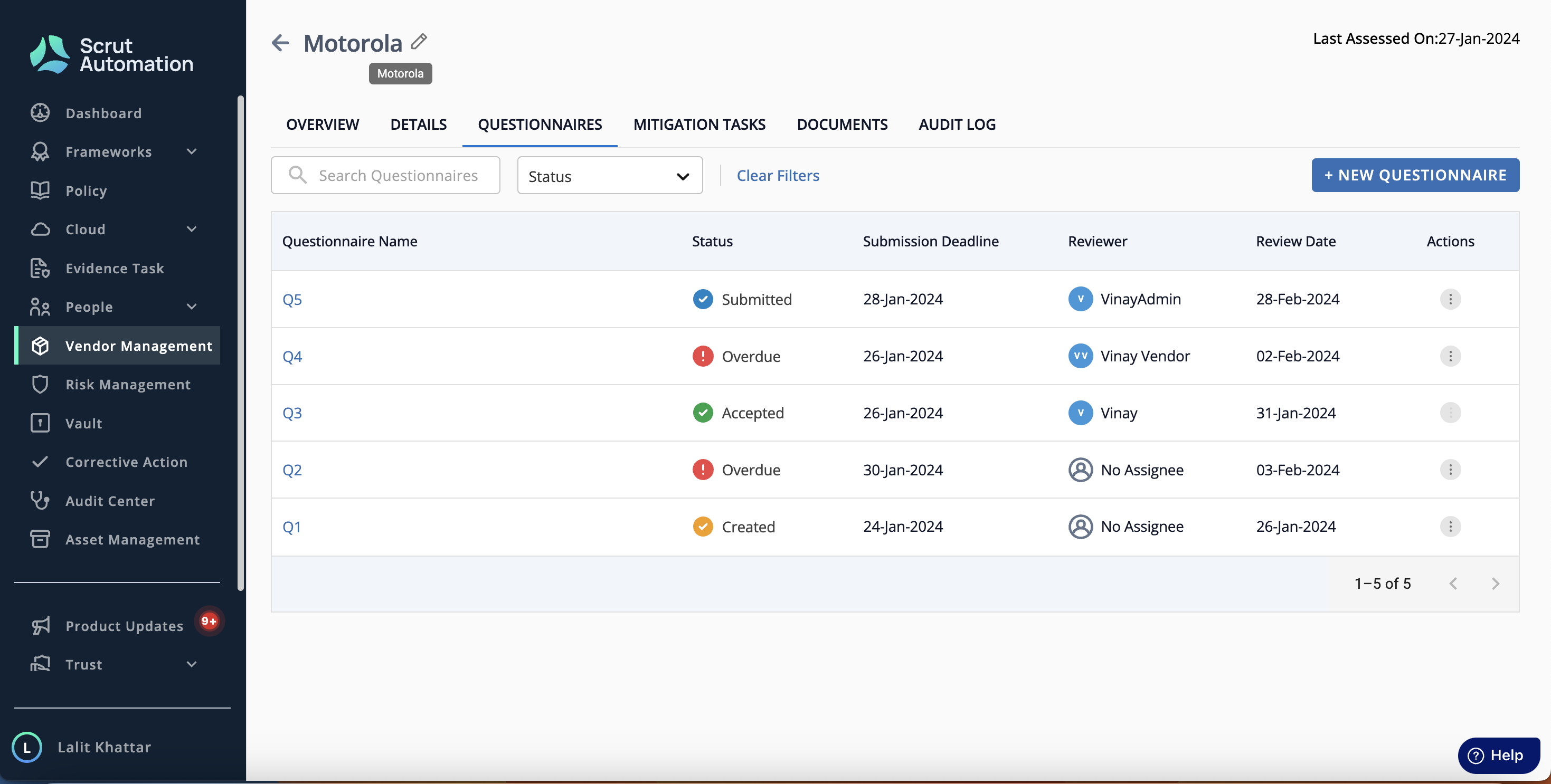Open the Status filter dropdown

(609, 176)
